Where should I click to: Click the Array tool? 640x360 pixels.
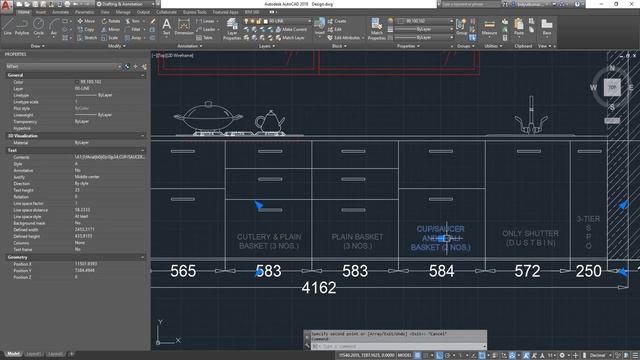(133, 38)
